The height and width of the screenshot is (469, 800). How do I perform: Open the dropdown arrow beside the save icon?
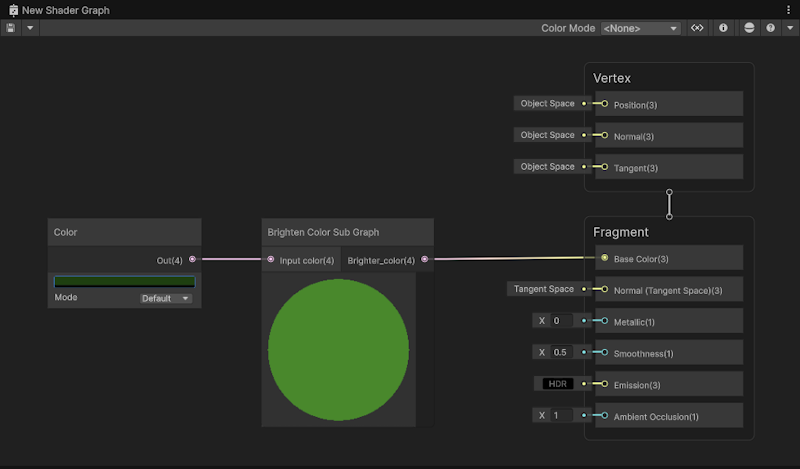pos(30,28)
